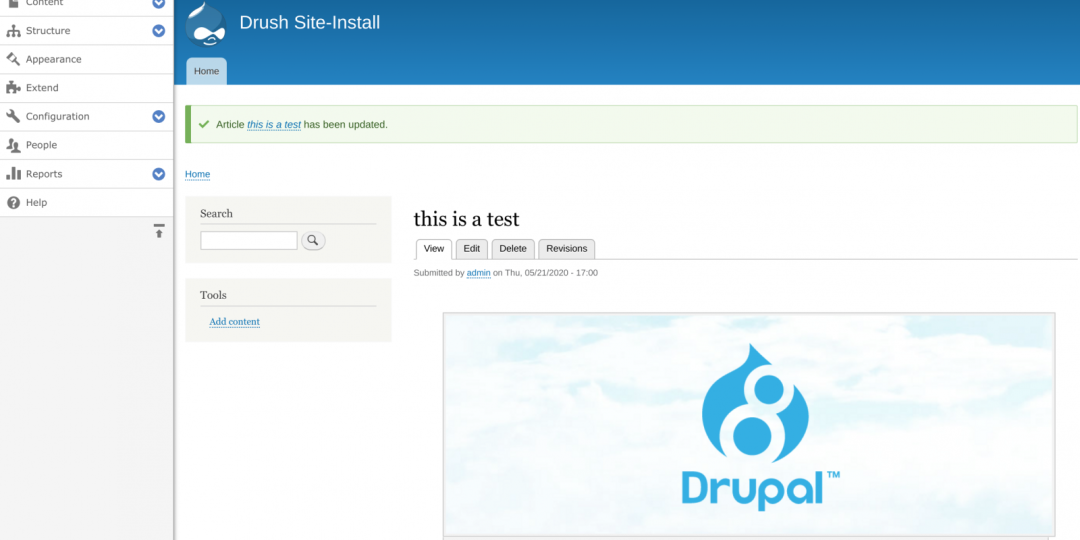Expand the Configuration submenu arrow
Image resolution: width=1080 pixels, height=540 pixels.
(158, 116)
